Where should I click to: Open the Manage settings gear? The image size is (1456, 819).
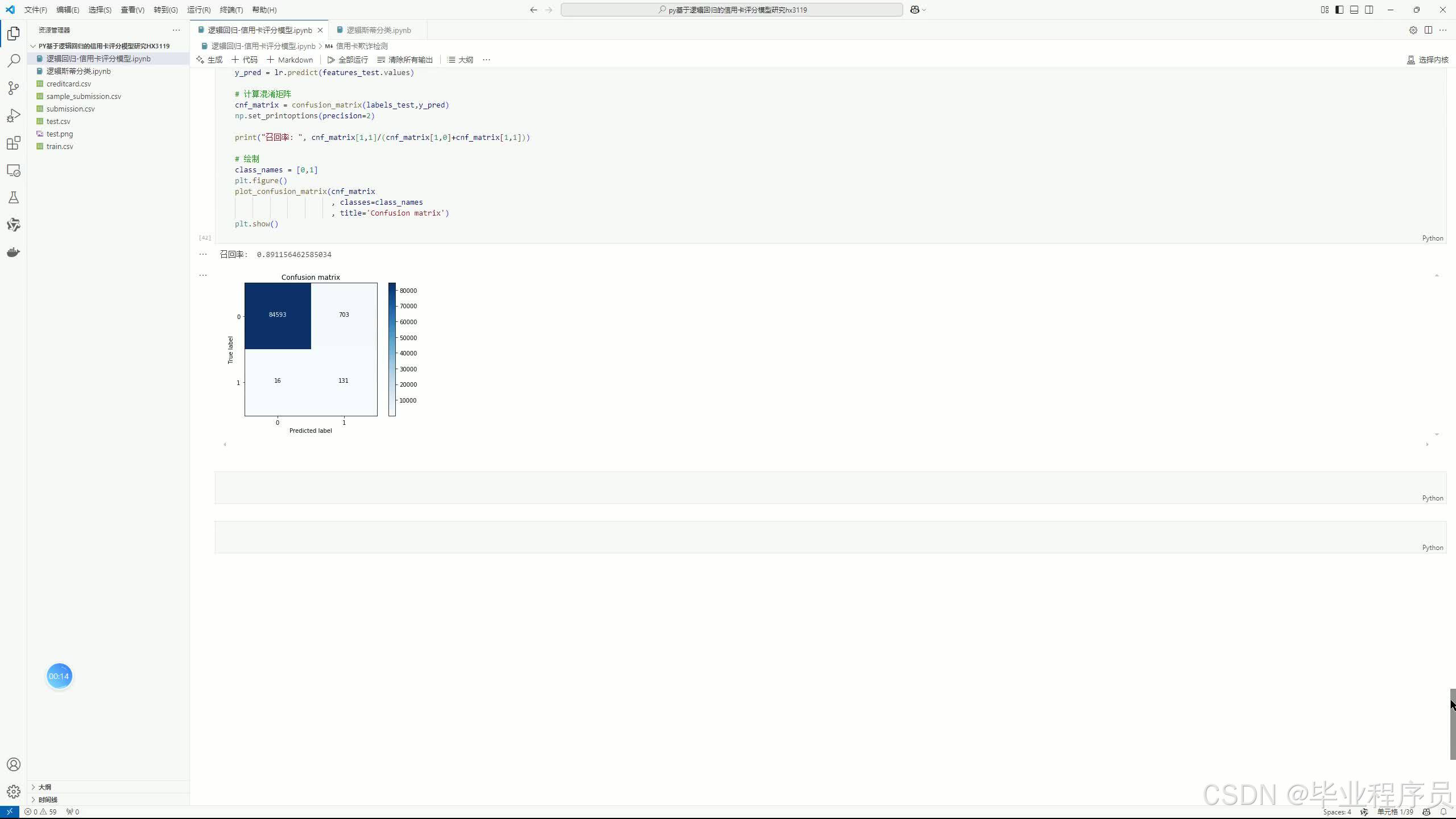click(14, 791)
